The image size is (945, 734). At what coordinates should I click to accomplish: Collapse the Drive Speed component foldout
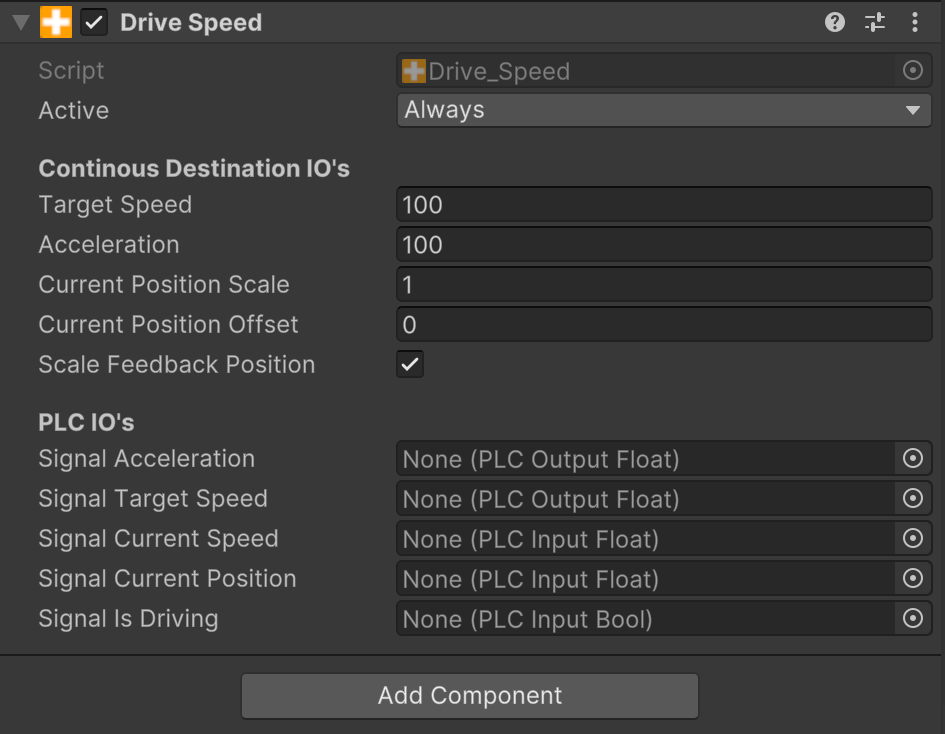point(20,23)
